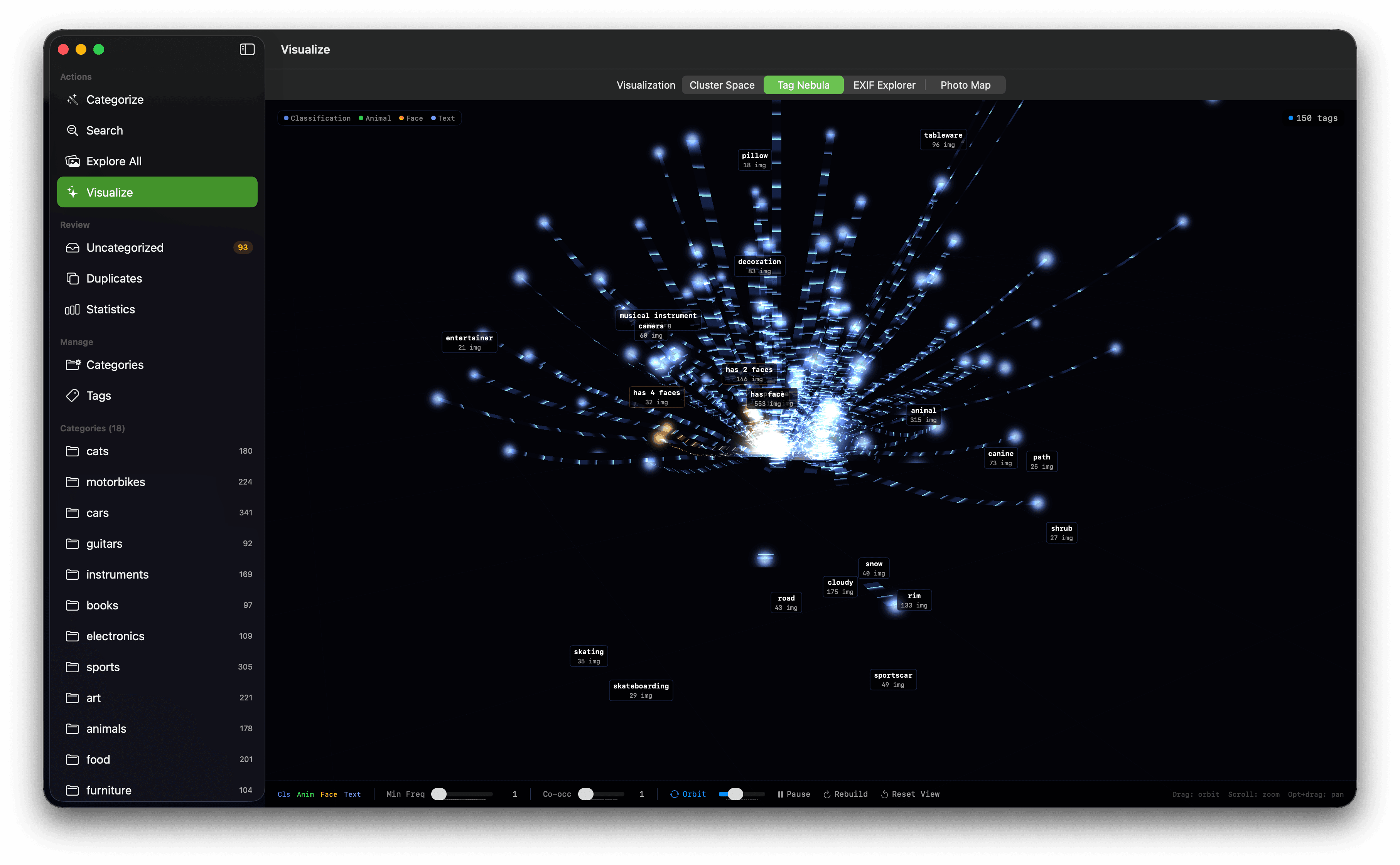This screenshot has height=865, width=1400.
Task: Click the 150 tags counter
Action: pos(1312,118)
